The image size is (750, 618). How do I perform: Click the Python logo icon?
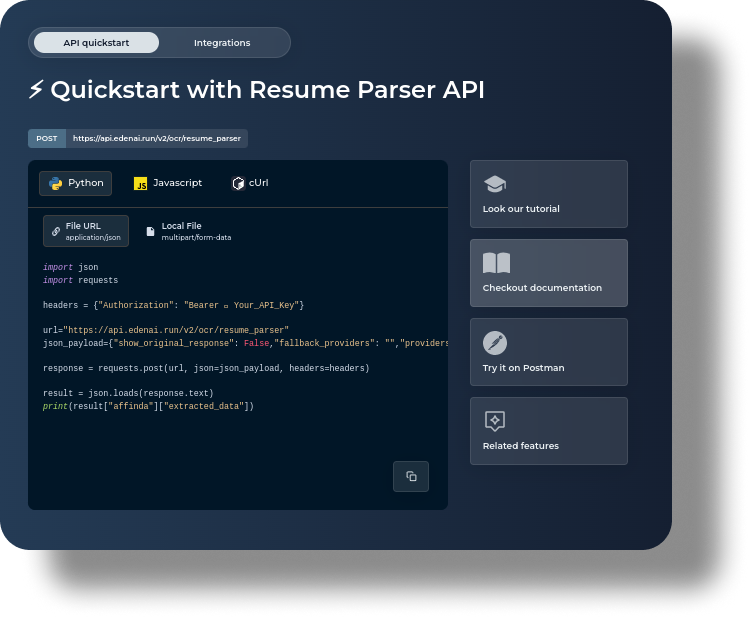click(55, 183)
